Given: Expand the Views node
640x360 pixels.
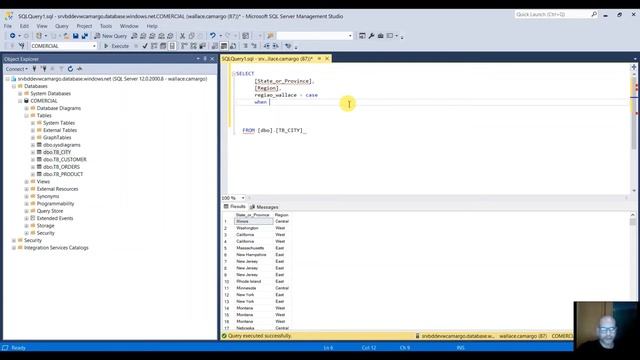Looking at the screenshot, I should (27, 182).
